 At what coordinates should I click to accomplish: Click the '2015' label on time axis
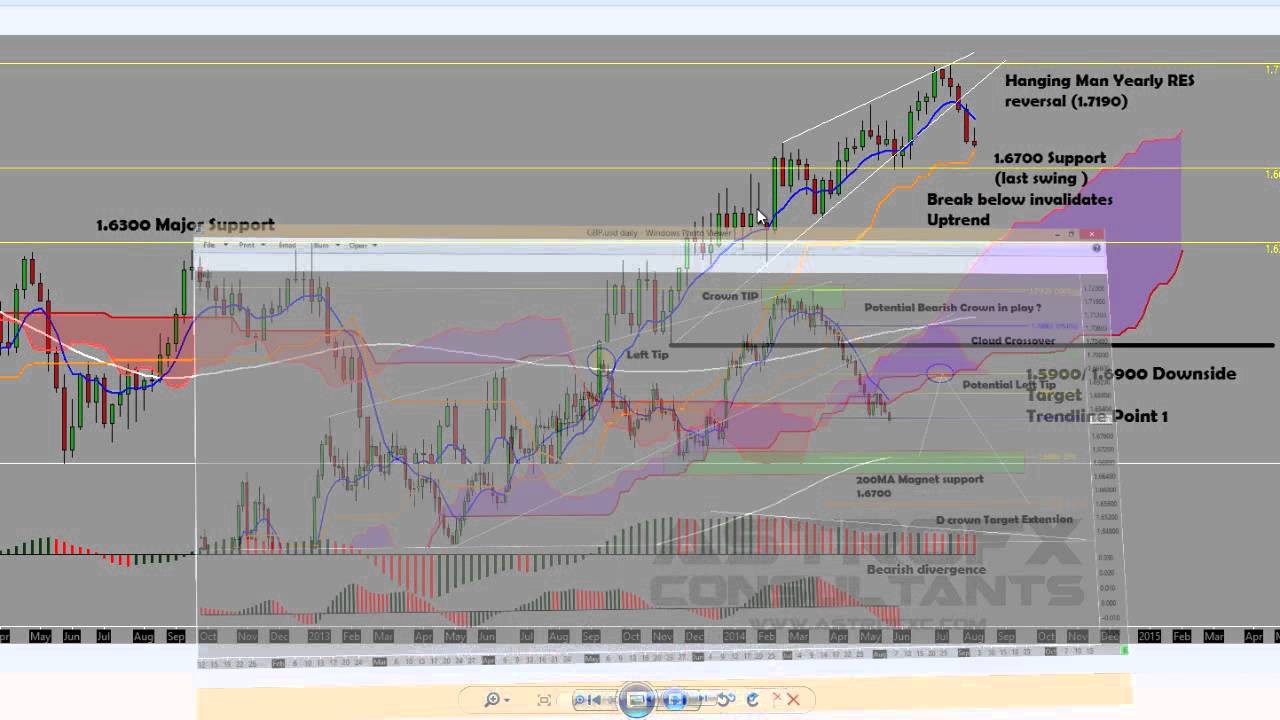[x=1150, y=636]
